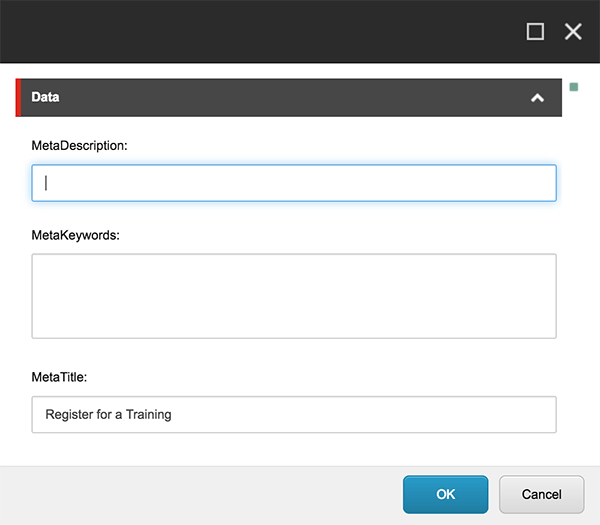The image size is (600, 525).
Task: Click inside the MetaKeywords text area
Action: point(294,296)
